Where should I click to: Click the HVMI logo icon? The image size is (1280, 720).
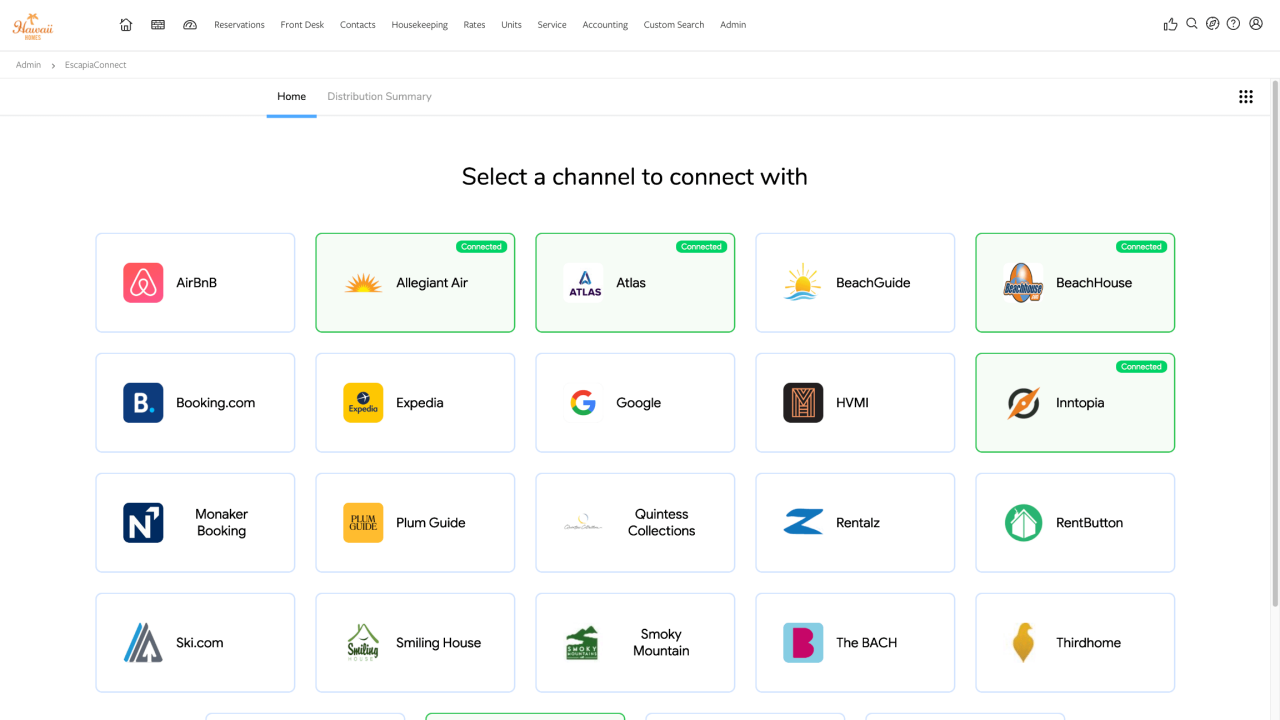click(803, 403)
